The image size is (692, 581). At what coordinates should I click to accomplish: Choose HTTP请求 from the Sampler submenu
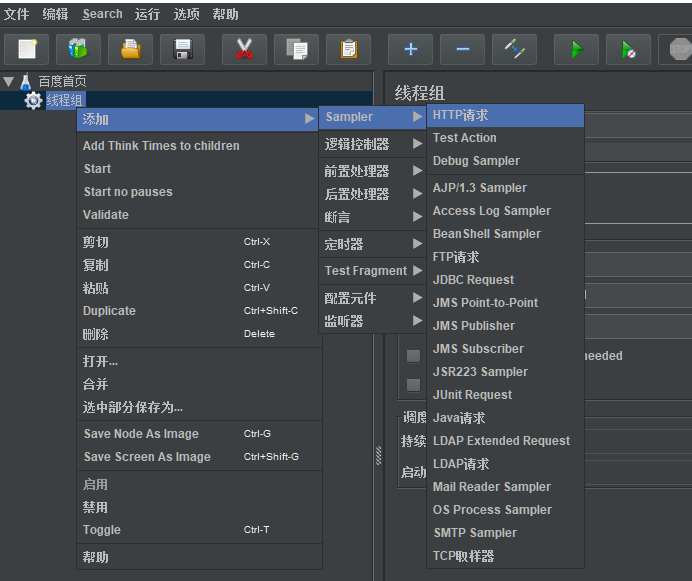point(461,115)
